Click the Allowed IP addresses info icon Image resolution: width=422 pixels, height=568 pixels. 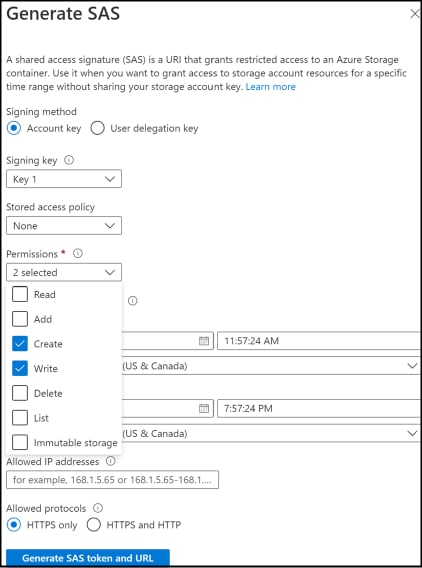111,461
